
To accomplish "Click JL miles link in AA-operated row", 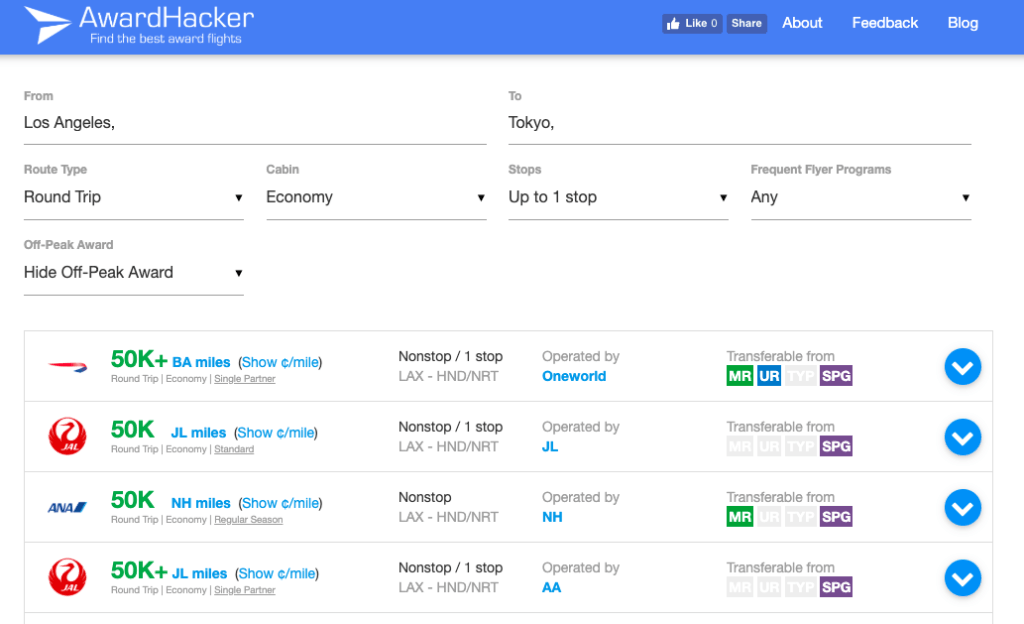I will point(199,574).
